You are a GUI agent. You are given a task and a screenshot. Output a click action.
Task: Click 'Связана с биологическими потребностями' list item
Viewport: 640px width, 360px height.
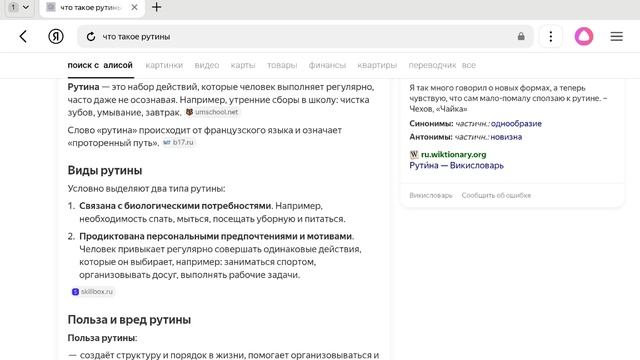tap(175, 206)
